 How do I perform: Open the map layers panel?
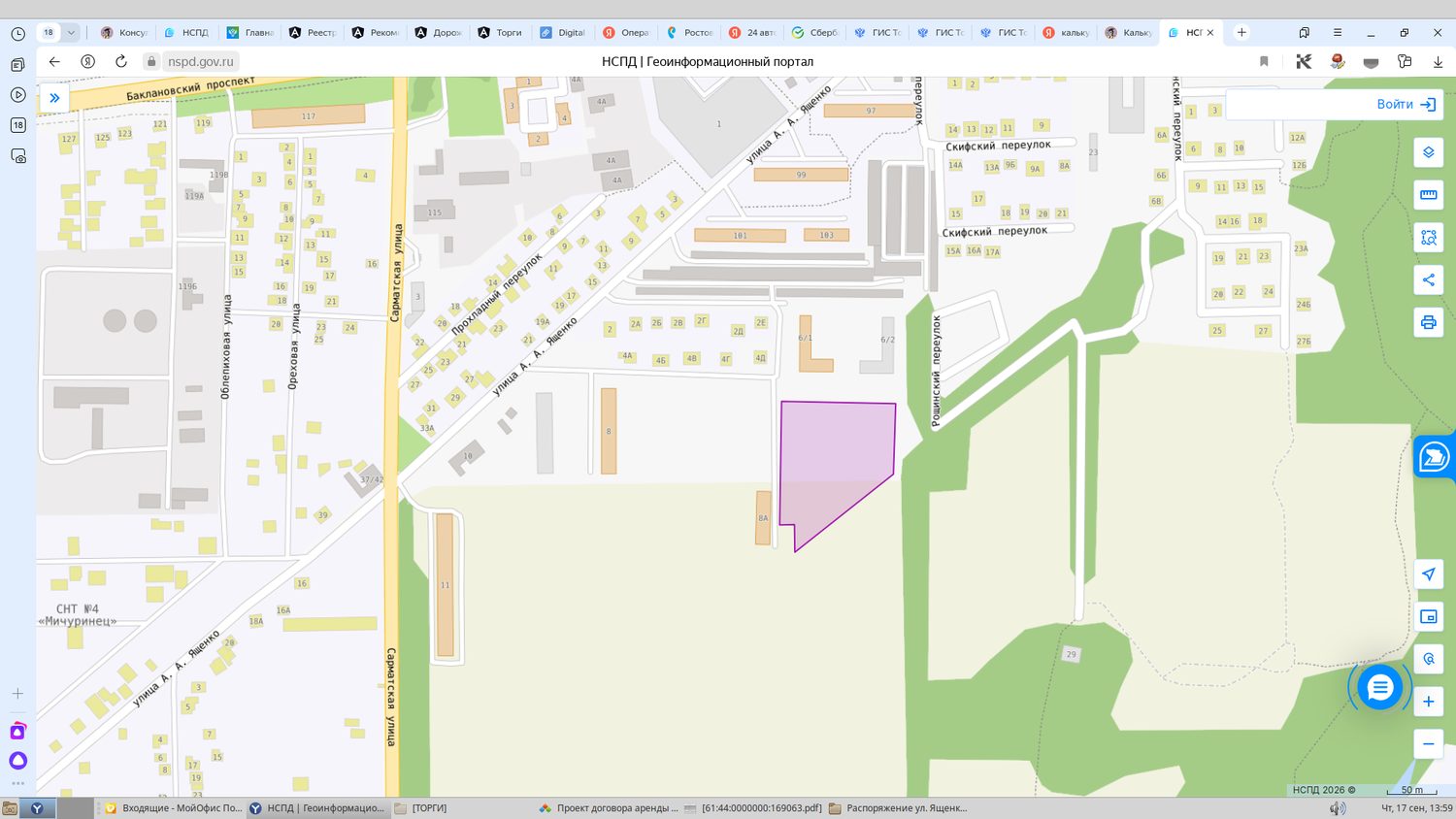click(1428, 152)
